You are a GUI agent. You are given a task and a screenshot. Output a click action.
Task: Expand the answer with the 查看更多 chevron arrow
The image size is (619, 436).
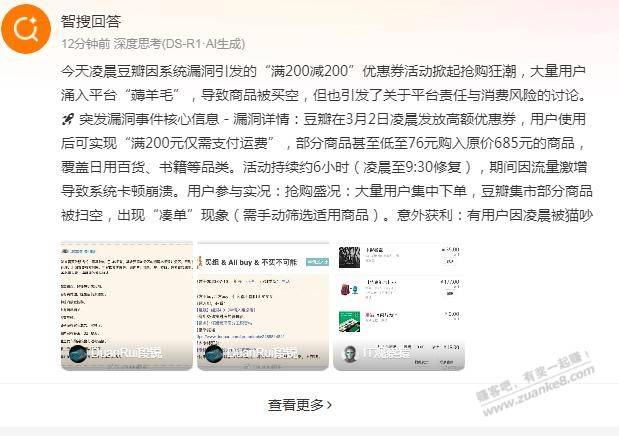click(329, 405)
